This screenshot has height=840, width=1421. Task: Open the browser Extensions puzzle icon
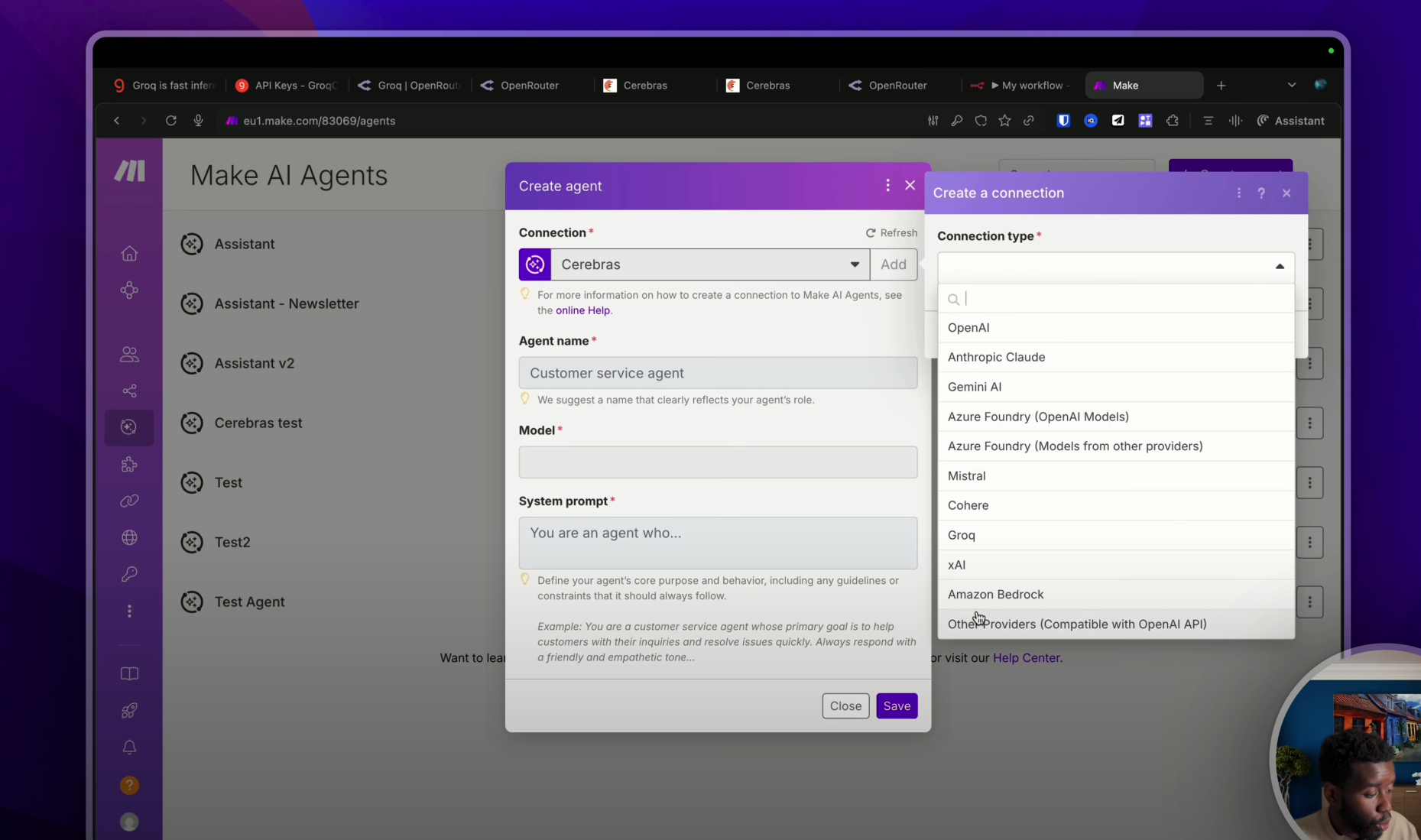pos(1172,121)
